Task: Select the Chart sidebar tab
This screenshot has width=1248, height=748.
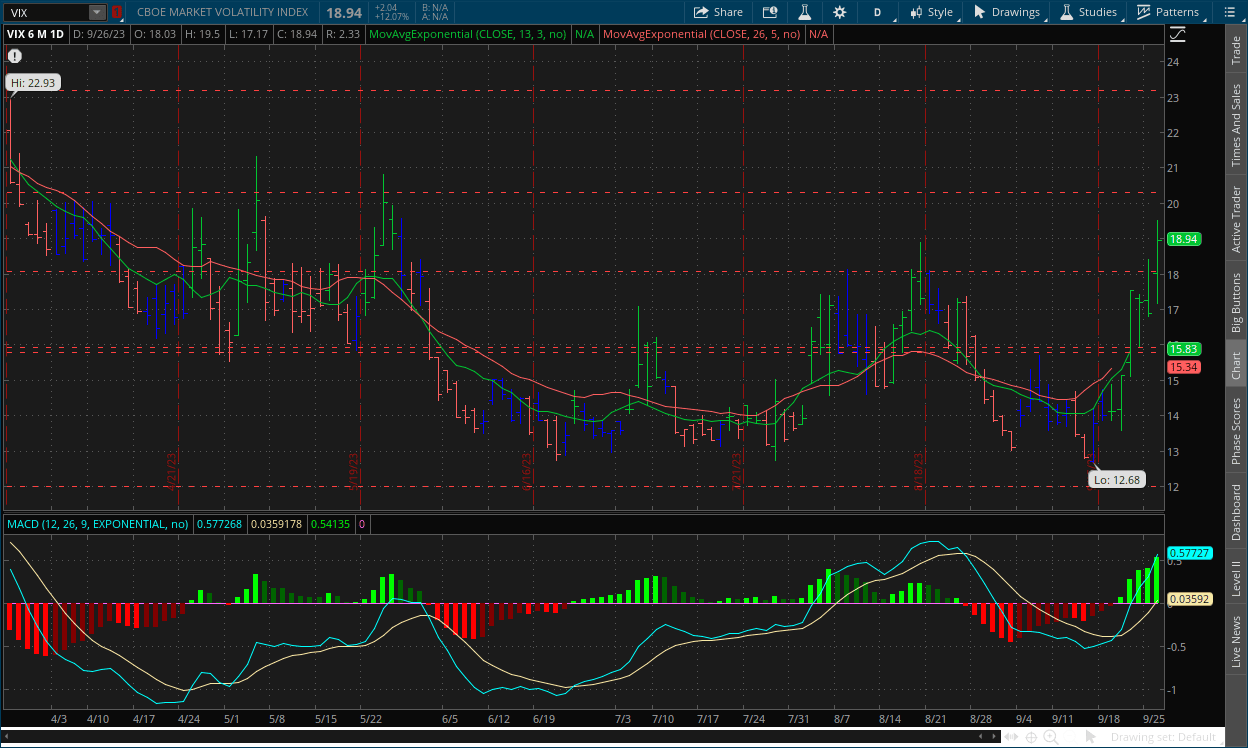Action: tap(1236, 365)
